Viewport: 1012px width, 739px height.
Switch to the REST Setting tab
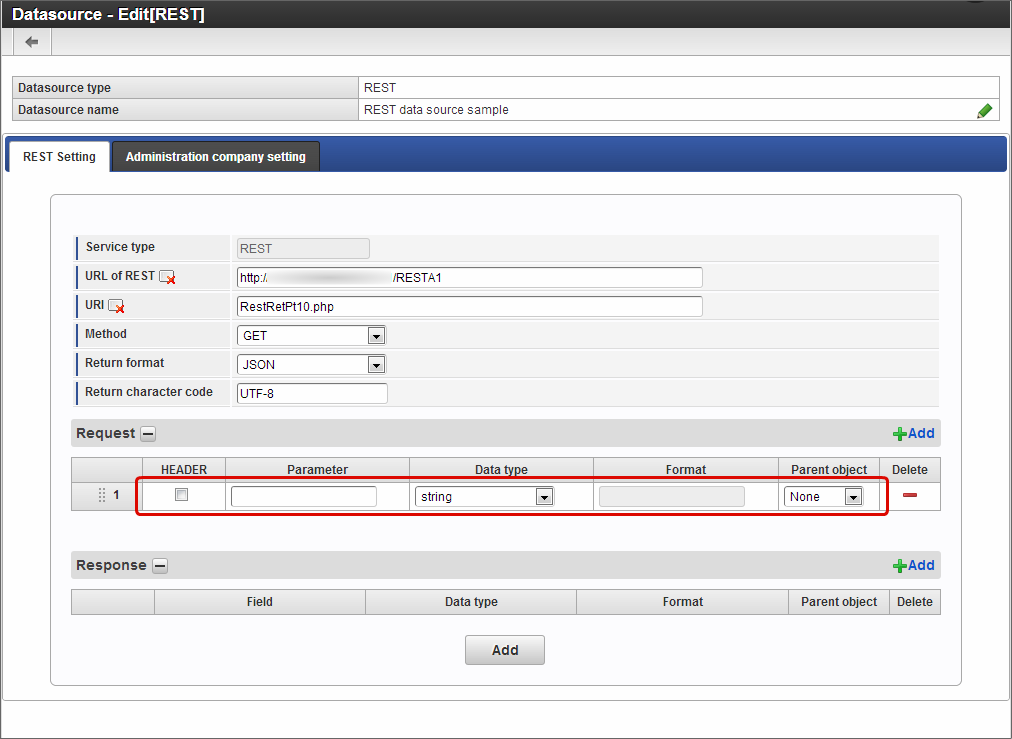coord(59,157)
